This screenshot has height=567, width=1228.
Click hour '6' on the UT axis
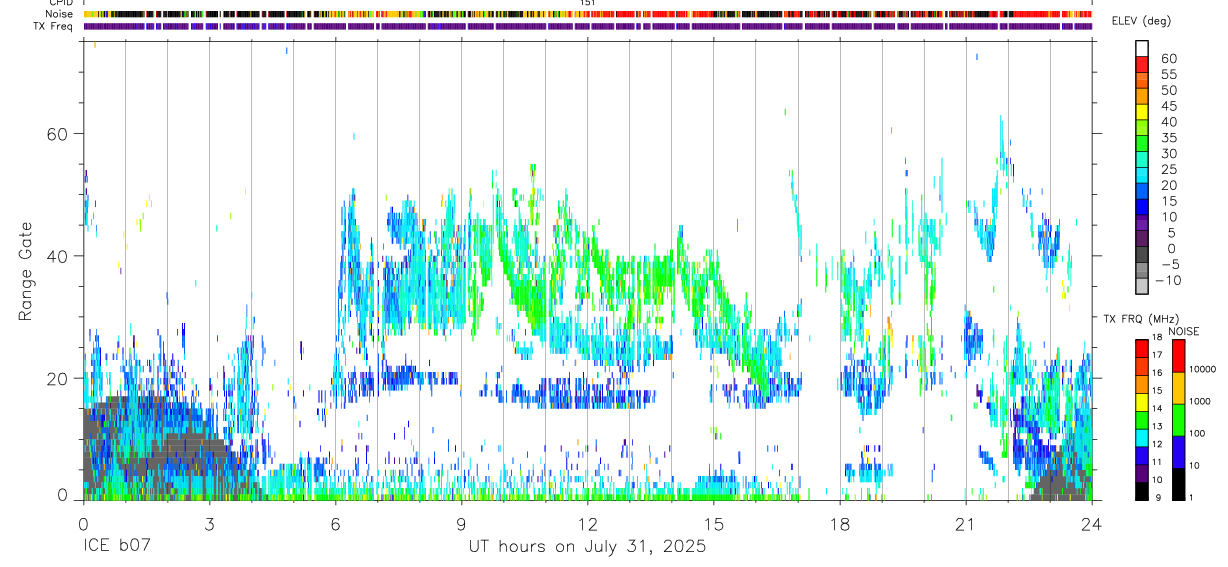(335, 523)
